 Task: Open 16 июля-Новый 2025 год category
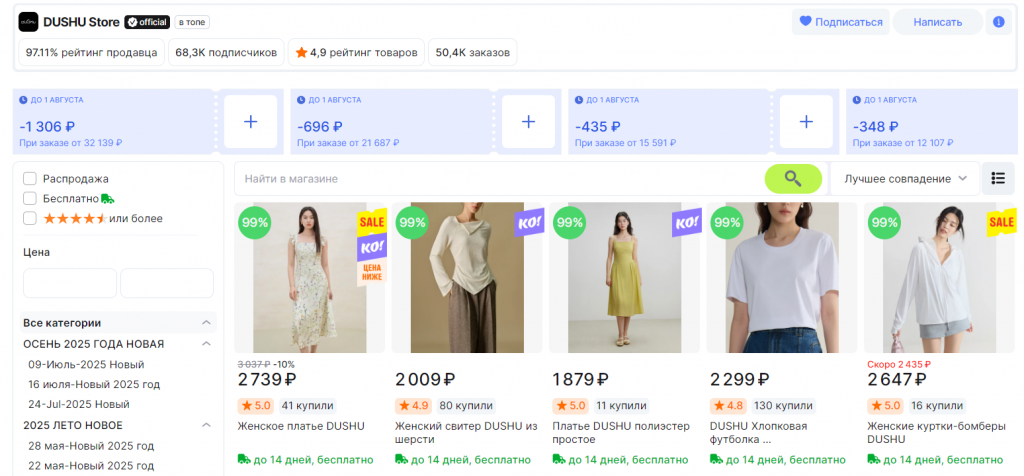click(94, 385)
